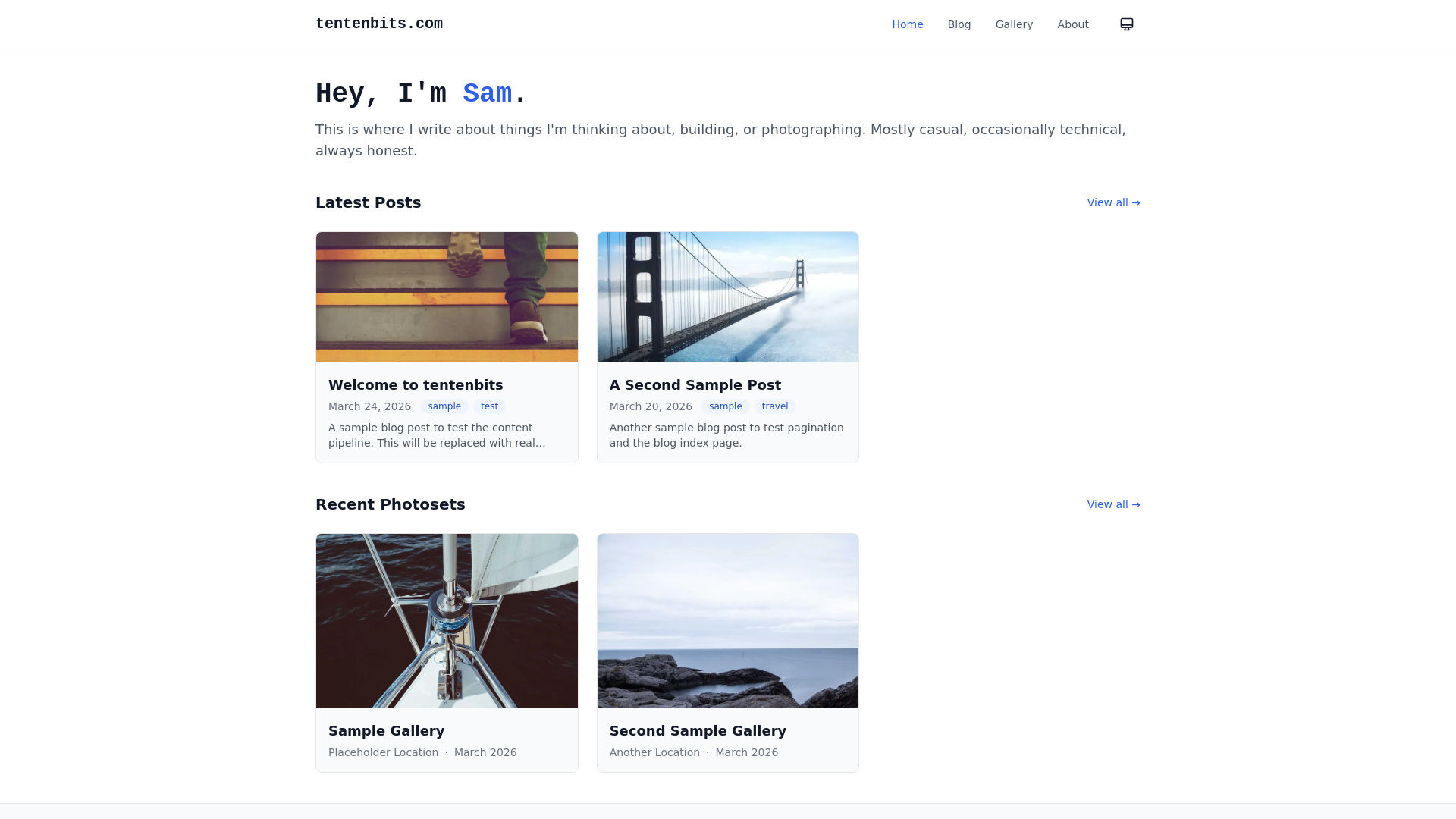Toggle the theme switcher monitor icon
Screen dimensions: 1456x819
tap(1127, 24)
